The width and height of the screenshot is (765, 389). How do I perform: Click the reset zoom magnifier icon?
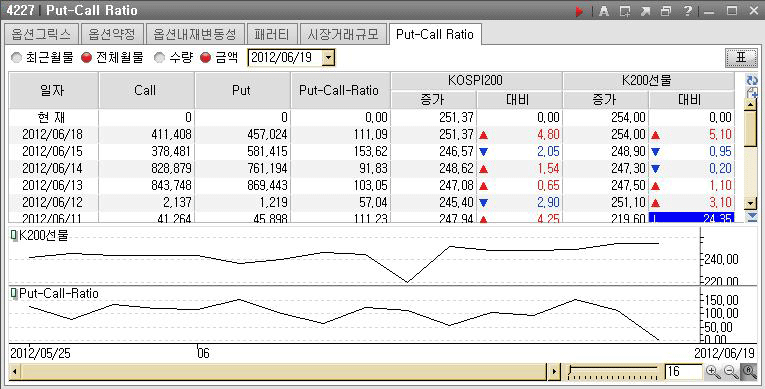click(x=749, y=372)
